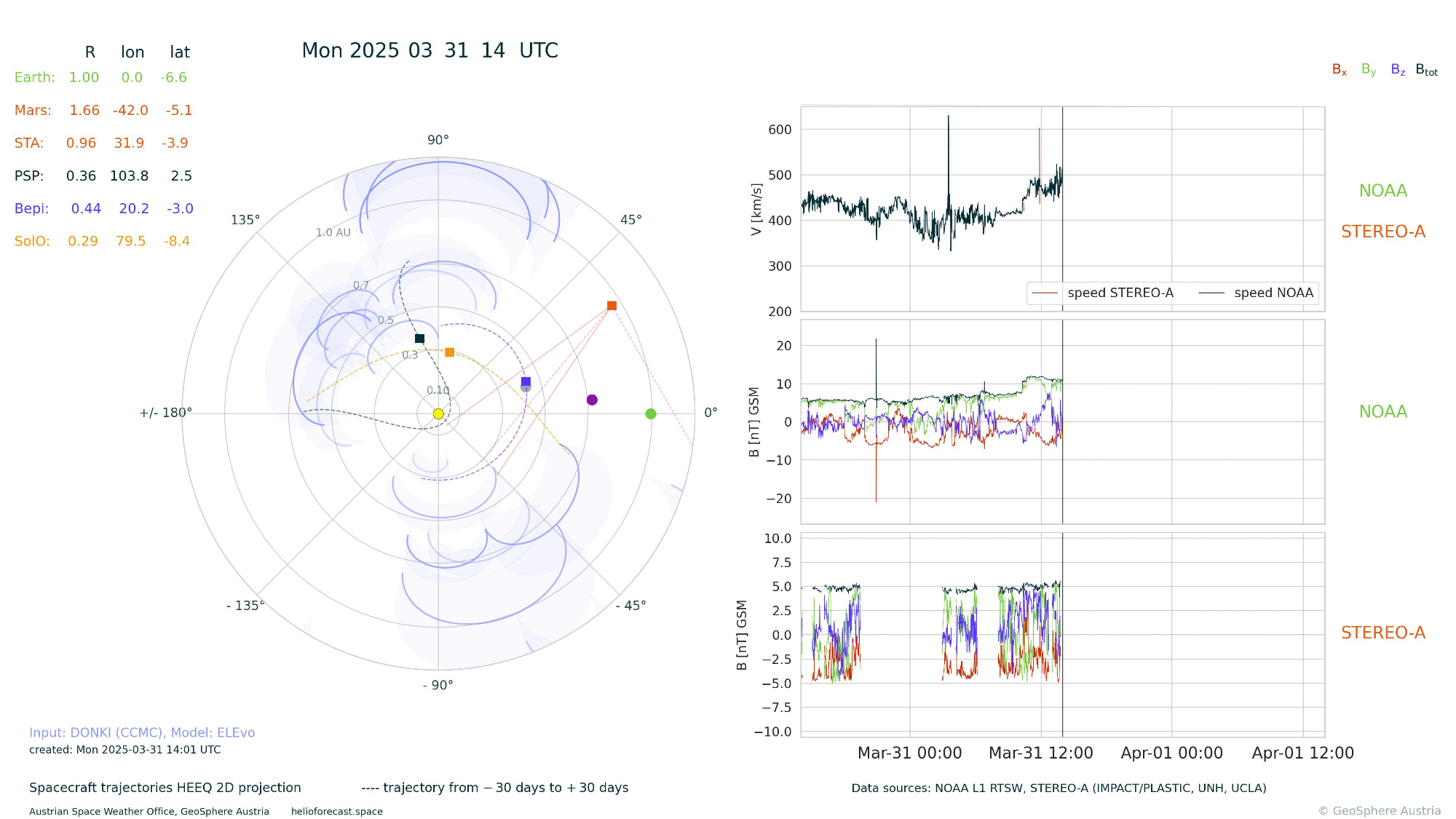Click the green Earth circle marker
The height and width of the screenshot is (819, 1456).
[651, 414]
